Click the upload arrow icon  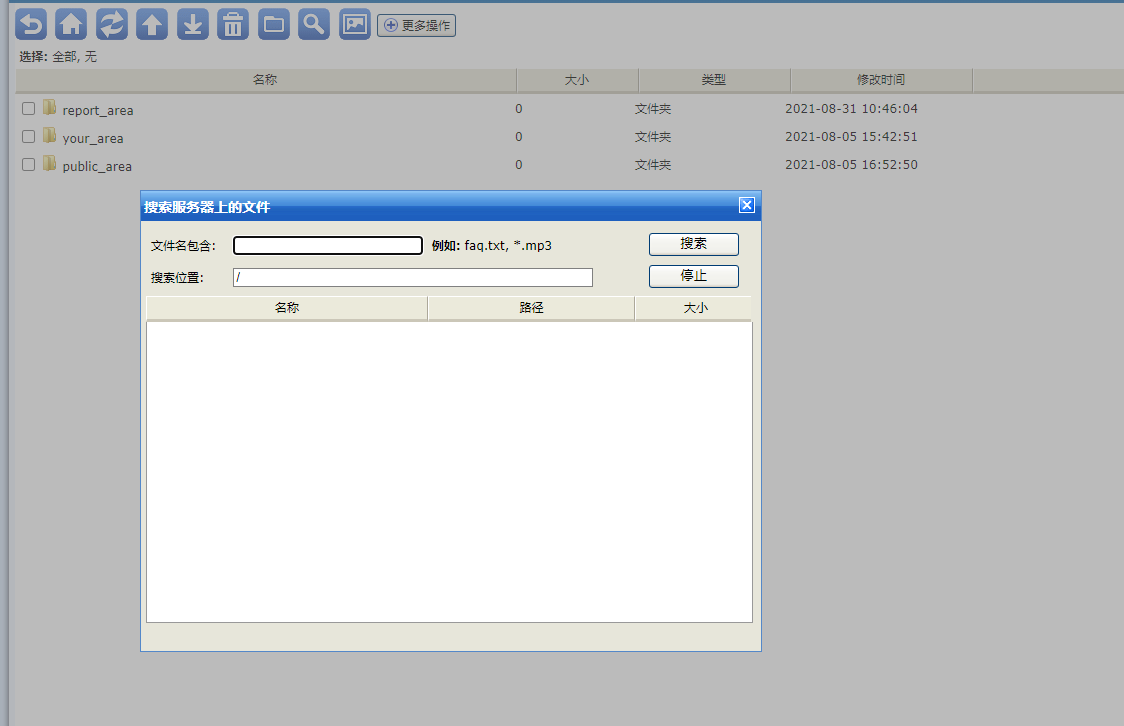(x=152, y=24)
